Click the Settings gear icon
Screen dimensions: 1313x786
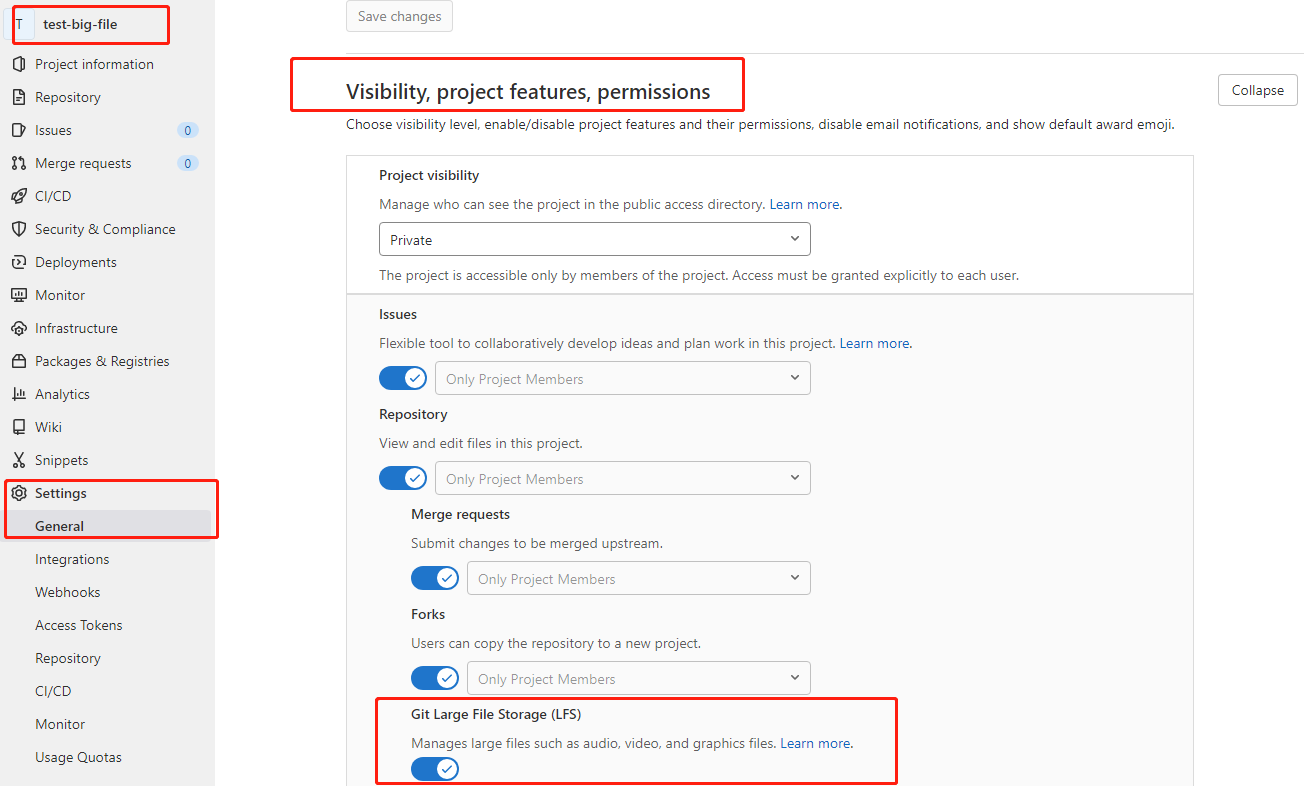point(18,493)
